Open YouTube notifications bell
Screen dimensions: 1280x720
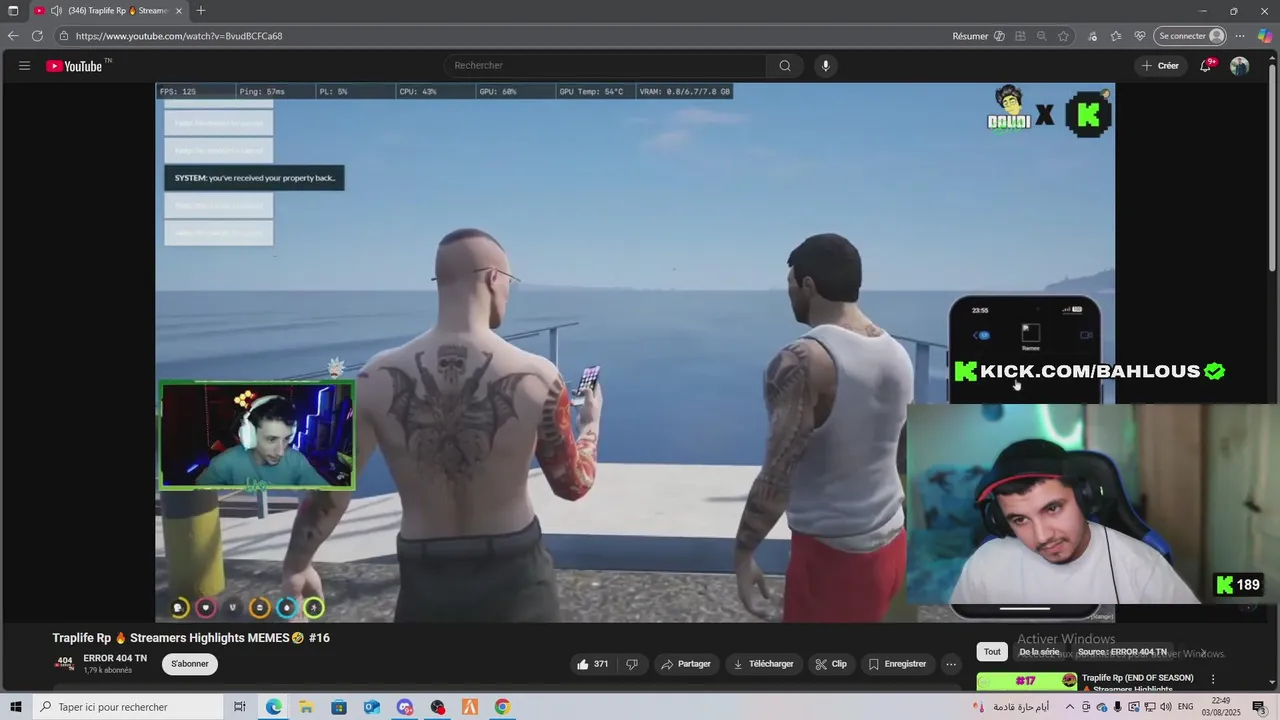coord(1207,66)
